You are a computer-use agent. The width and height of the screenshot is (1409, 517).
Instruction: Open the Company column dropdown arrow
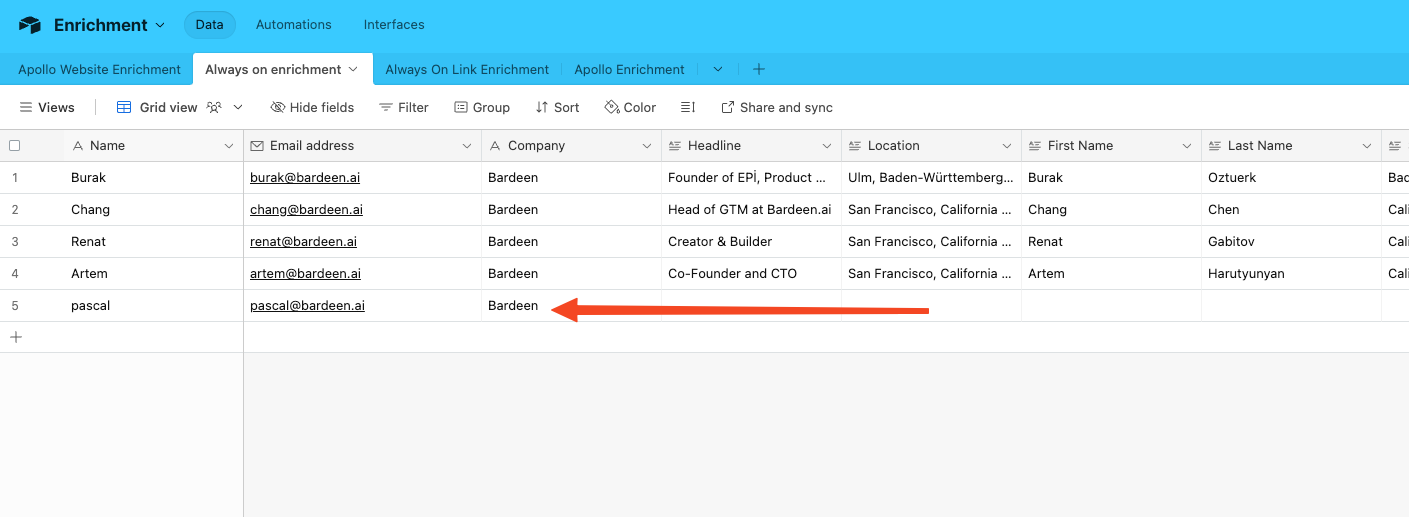click(x=646, y=146)
